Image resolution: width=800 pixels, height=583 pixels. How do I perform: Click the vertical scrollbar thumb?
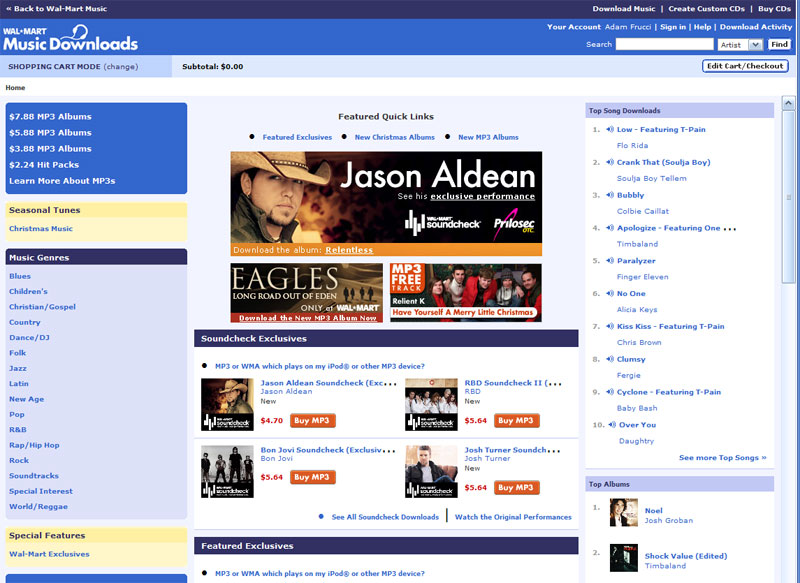tap(788, 197)
